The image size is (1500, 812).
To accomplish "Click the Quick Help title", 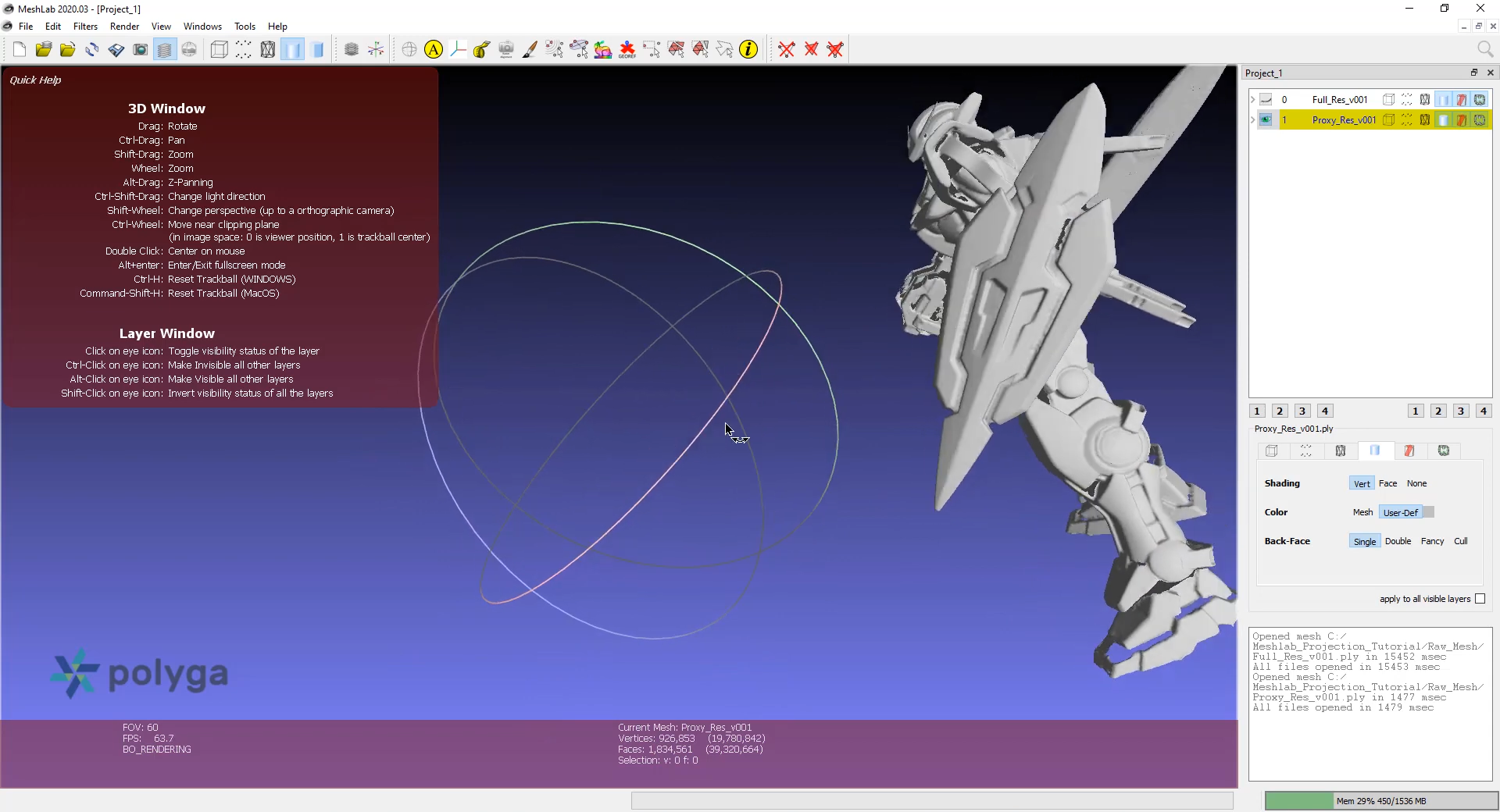I will click(35, 80).
